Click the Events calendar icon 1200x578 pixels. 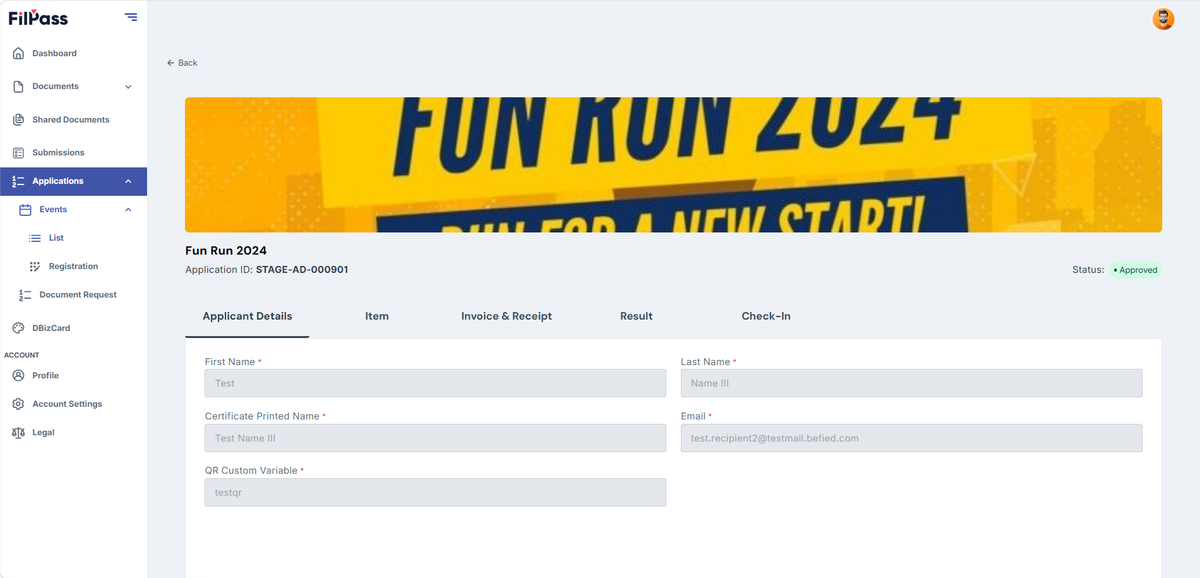coord(26,210)
